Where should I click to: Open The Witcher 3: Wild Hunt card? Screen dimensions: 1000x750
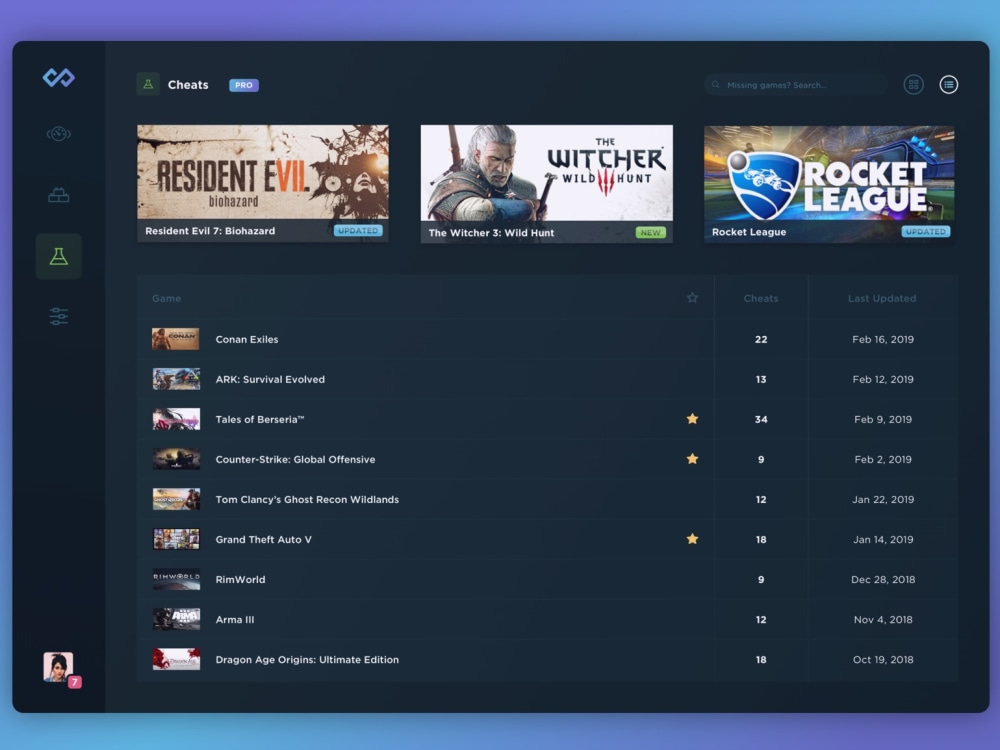(x=547, y=184)
